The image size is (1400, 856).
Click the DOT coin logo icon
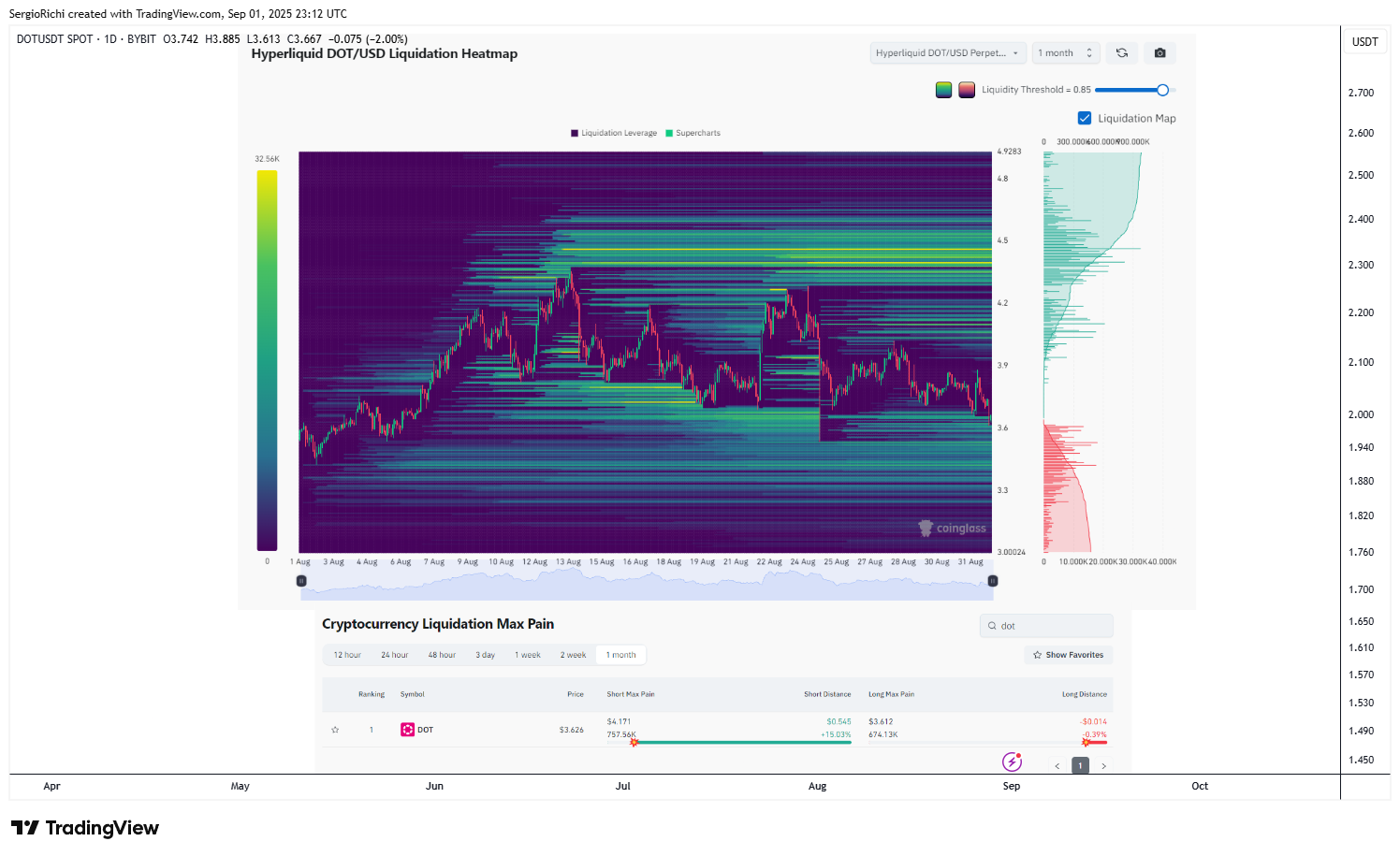point(407,730)
